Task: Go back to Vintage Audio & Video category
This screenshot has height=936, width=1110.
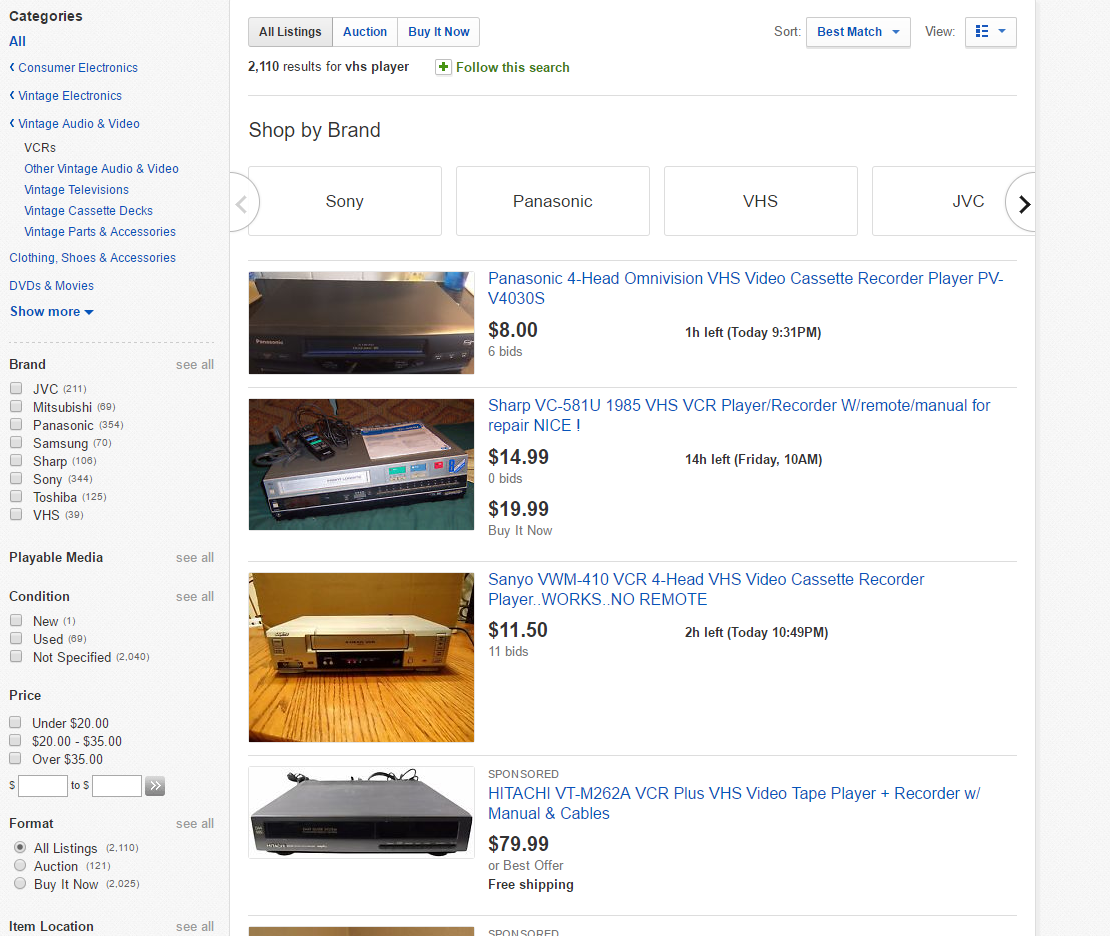Action: click(74, 124)
